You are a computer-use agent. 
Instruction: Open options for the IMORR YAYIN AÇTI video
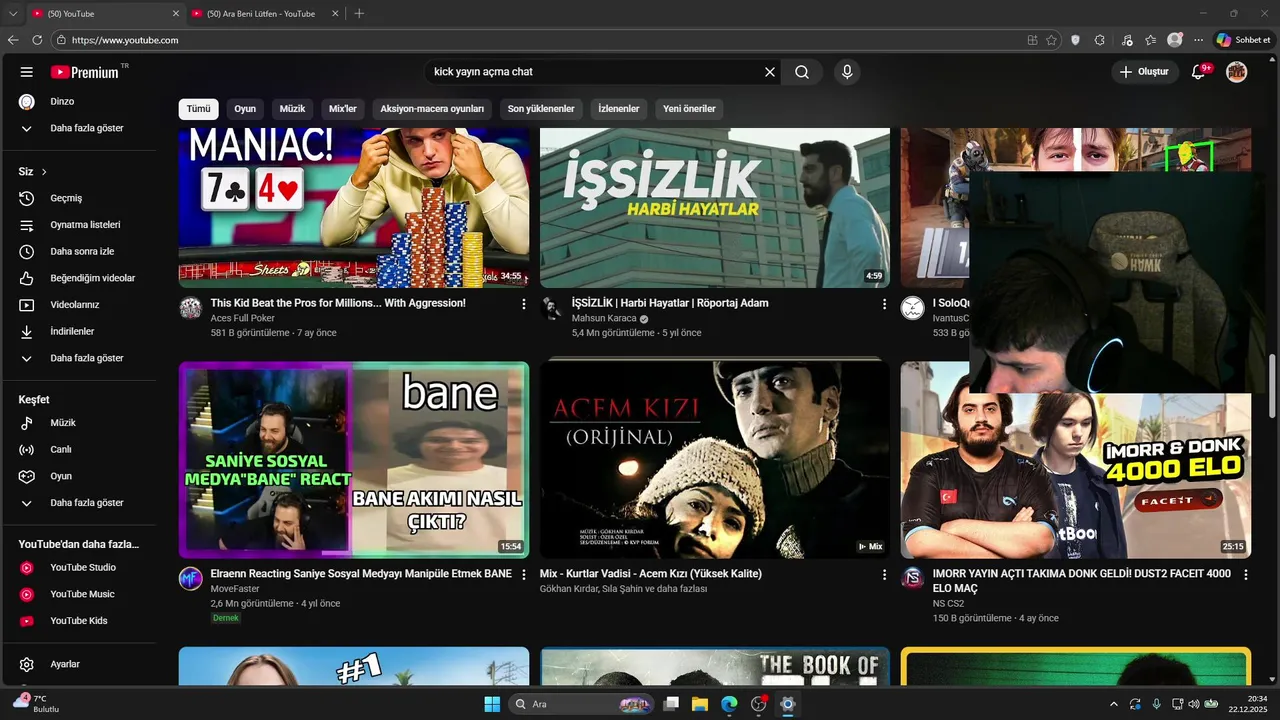1245,575
